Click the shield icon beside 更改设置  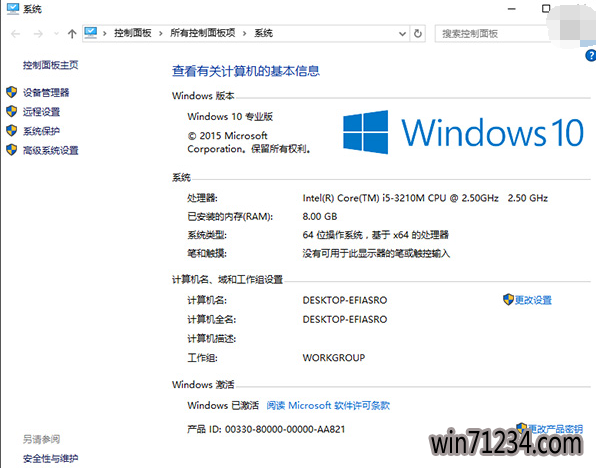(x=508, y=300)
